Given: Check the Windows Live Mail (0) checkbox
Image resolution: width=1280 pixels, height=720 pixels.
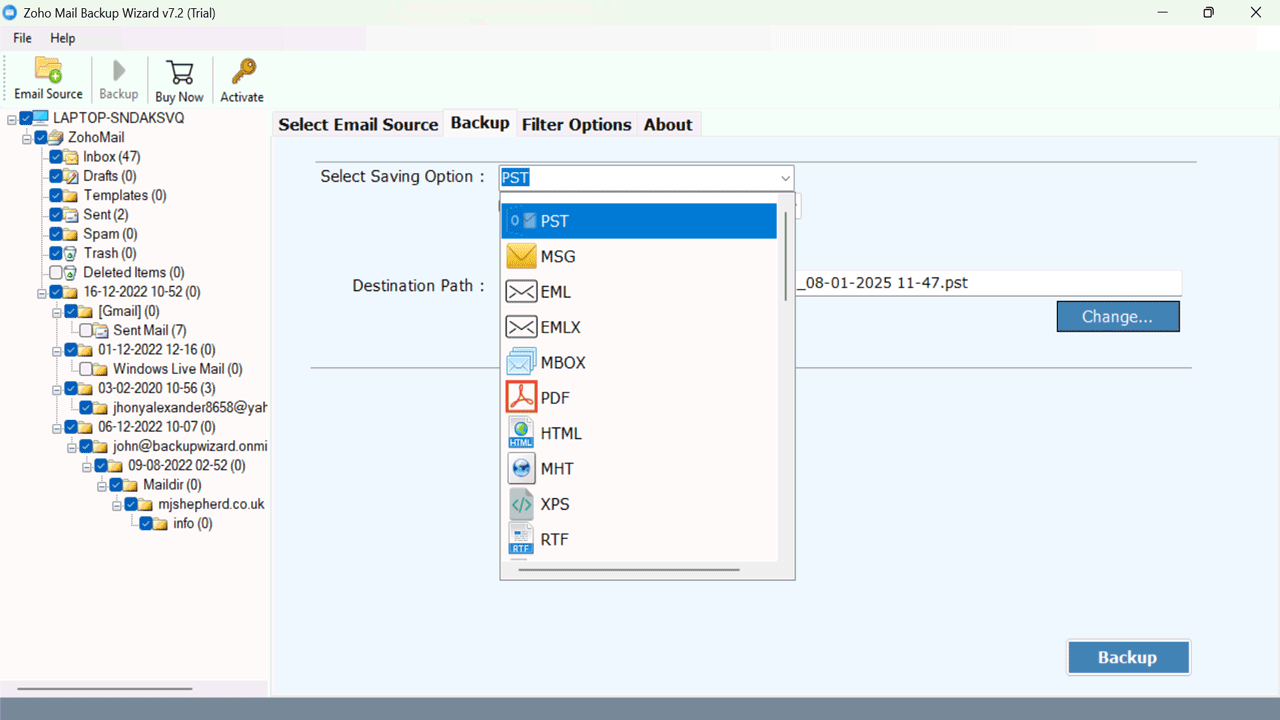Looking at the screenshot, I should (86, 369).
